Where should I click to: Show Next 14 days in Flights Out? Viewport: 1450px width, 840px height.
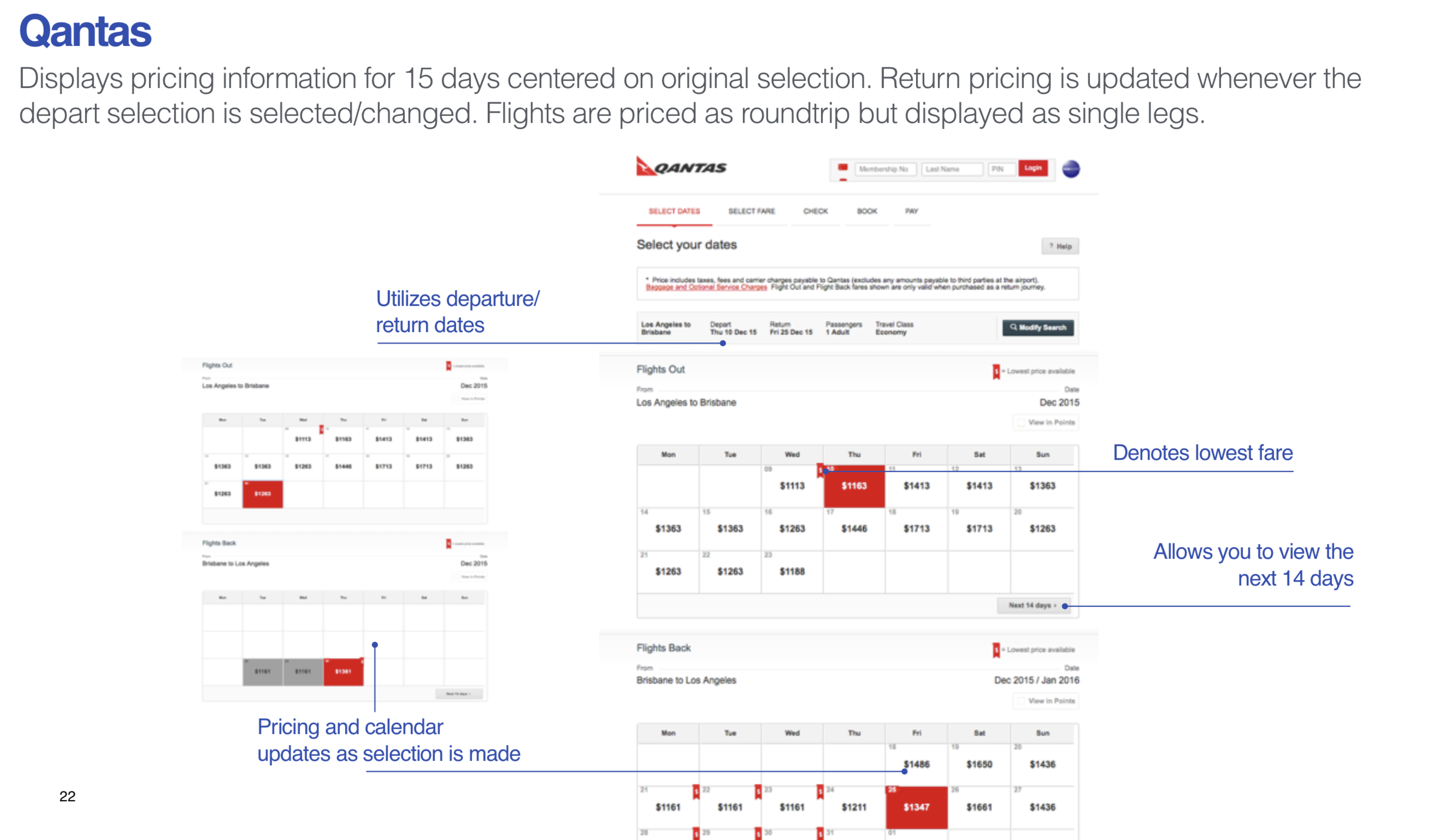click(x=1034, y=605)
